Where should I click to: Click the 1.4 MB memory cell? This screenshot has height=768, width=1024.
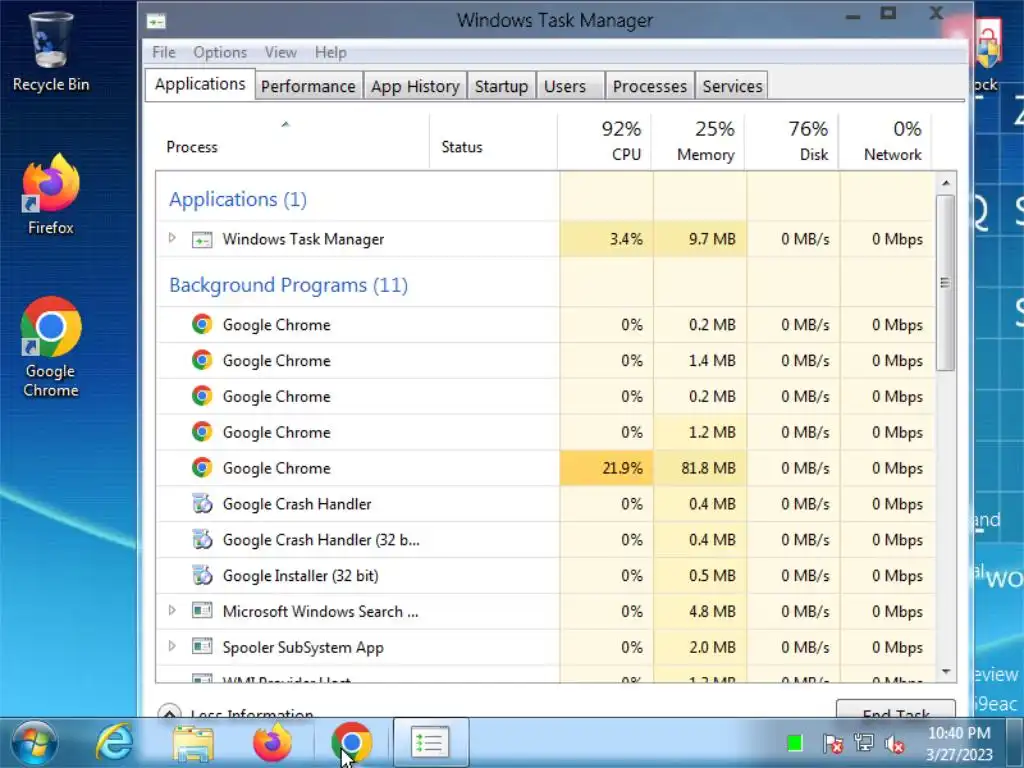tap(699, 360)
